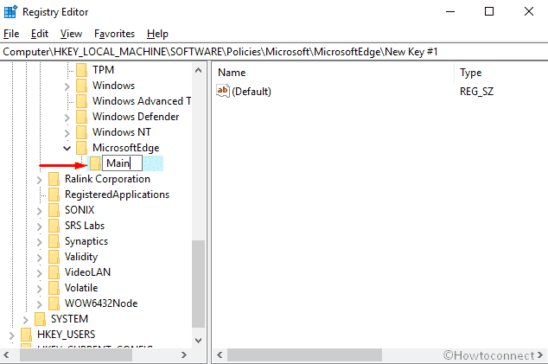Viewport: 548px width, 364px height.
Task: Click values pane scroll left arrow
Action: [220, 355]
